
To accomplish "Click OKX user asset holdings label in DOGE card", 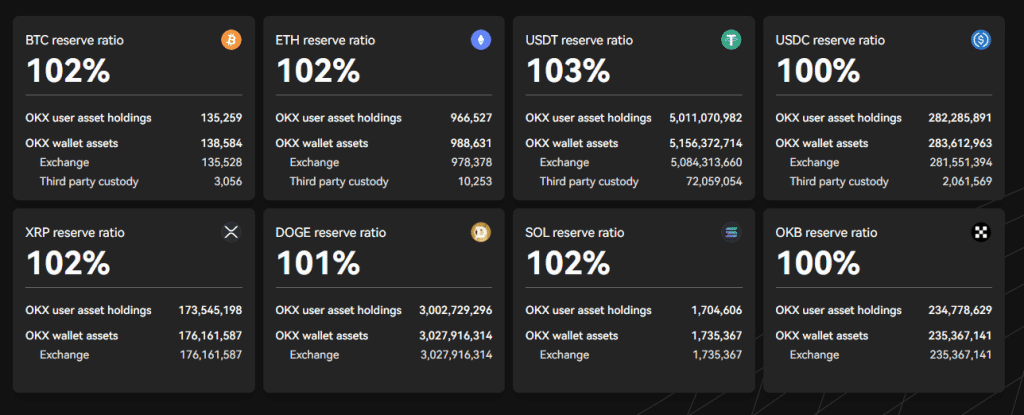I will coord(338,310).
